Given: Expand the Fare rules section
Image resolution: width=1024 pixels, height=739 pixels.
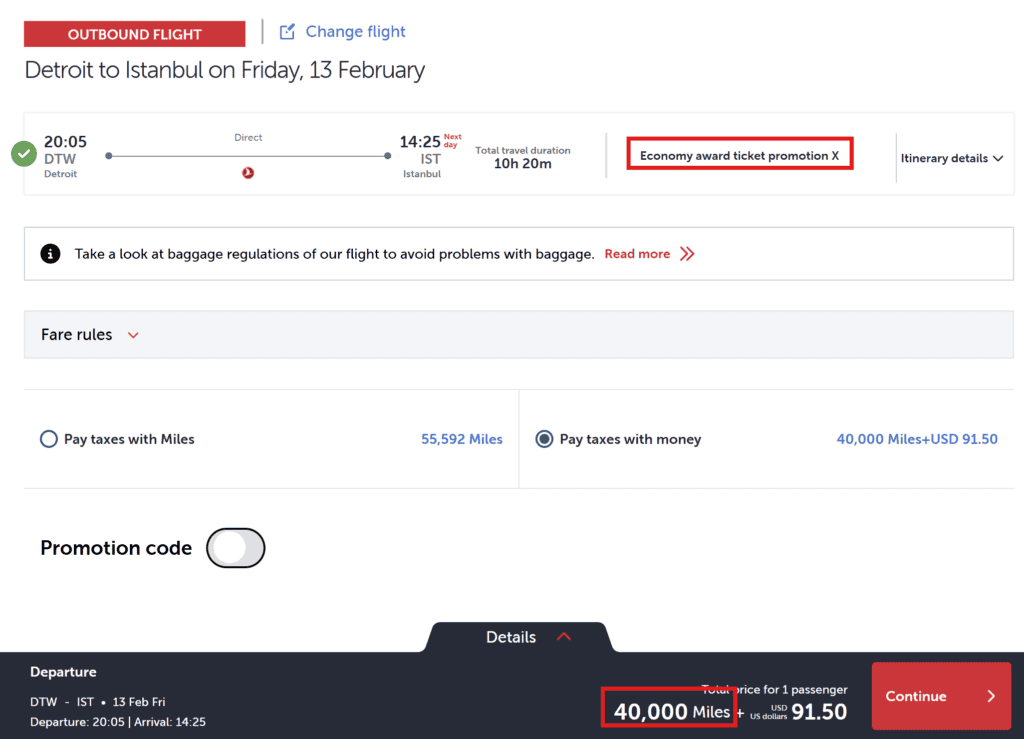Looking at the screenshot, I should [x=77, y=335].
